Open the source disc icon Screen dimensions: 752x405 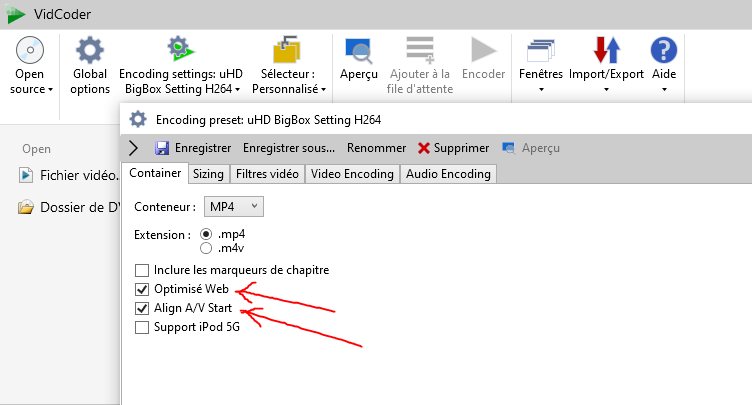(x=30, y=50)
